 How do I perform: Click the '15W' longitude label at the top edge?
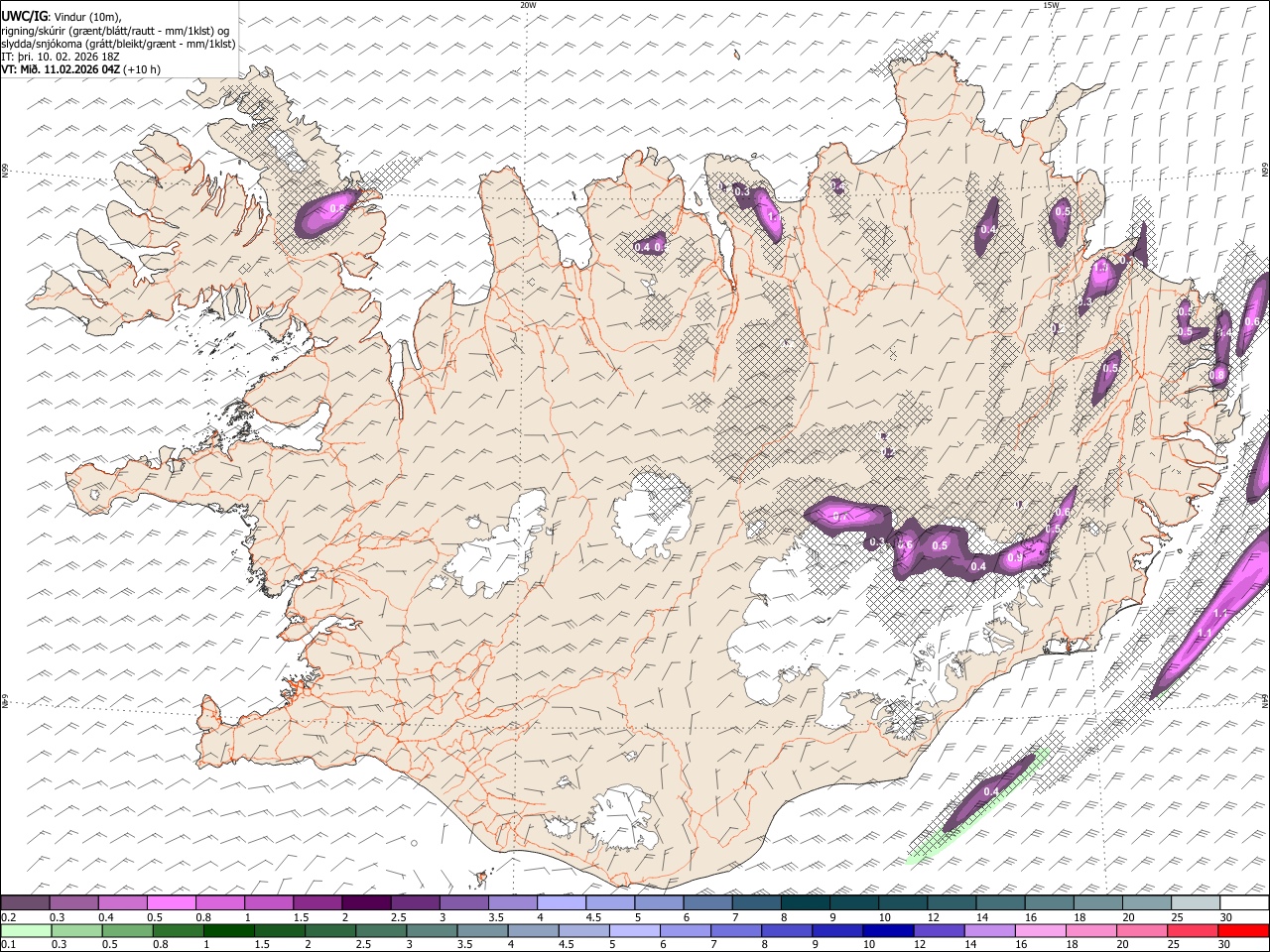(x=1051, y=5)
